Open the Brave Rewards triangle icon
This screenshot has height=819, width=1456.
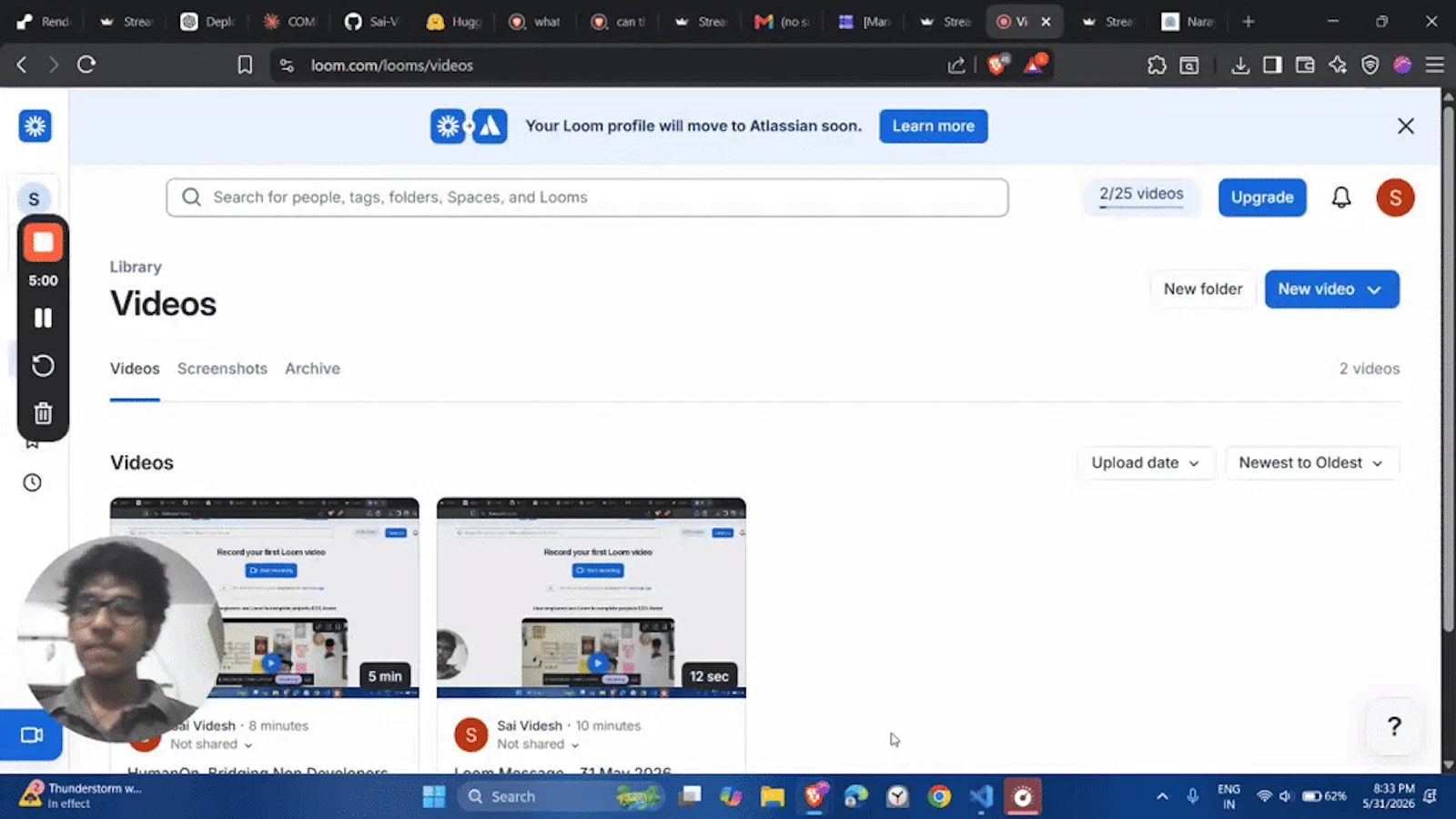(1036, 64)
